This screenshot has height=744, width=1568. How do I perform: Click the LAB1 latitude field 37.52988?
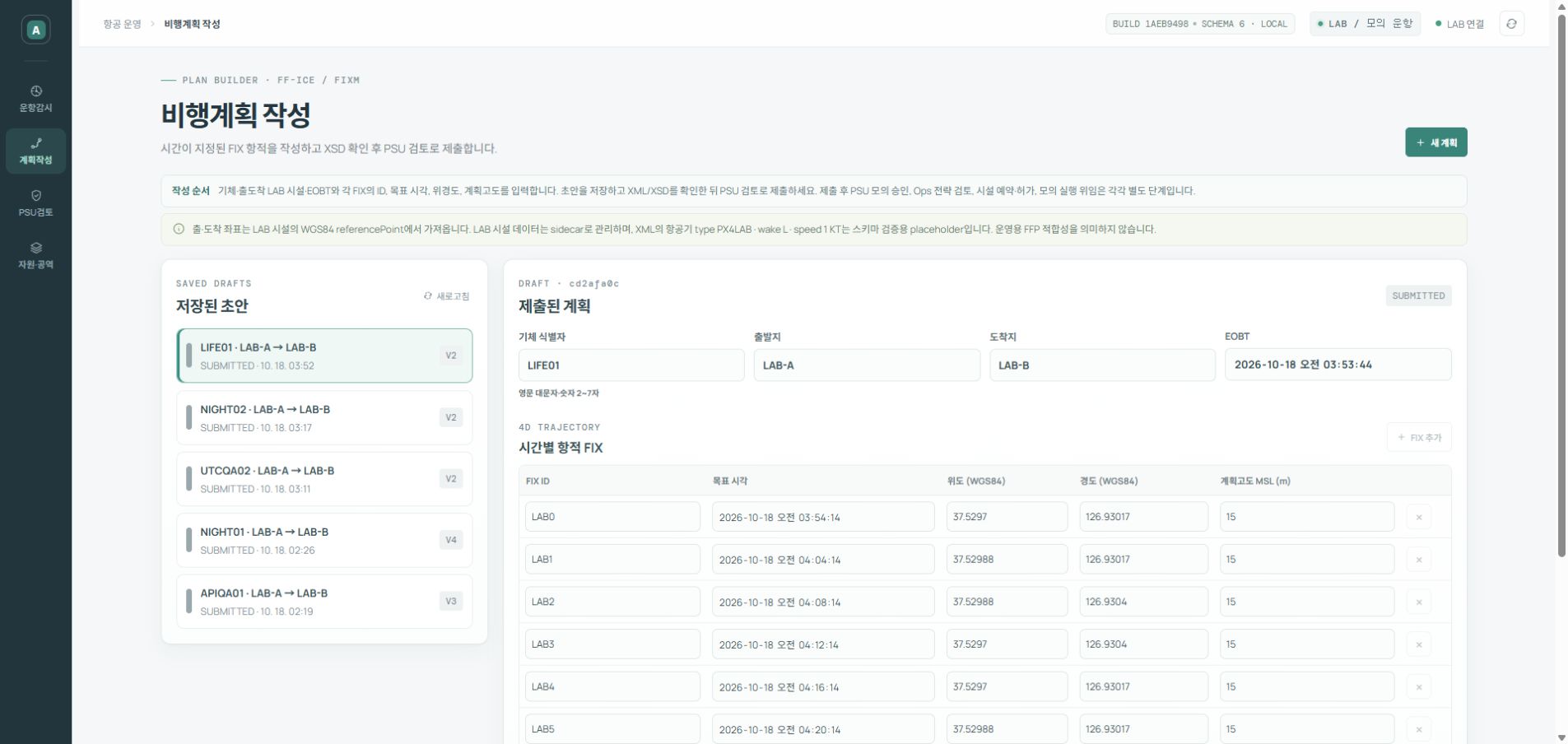pyautogui.click(x=1007, y=559)
